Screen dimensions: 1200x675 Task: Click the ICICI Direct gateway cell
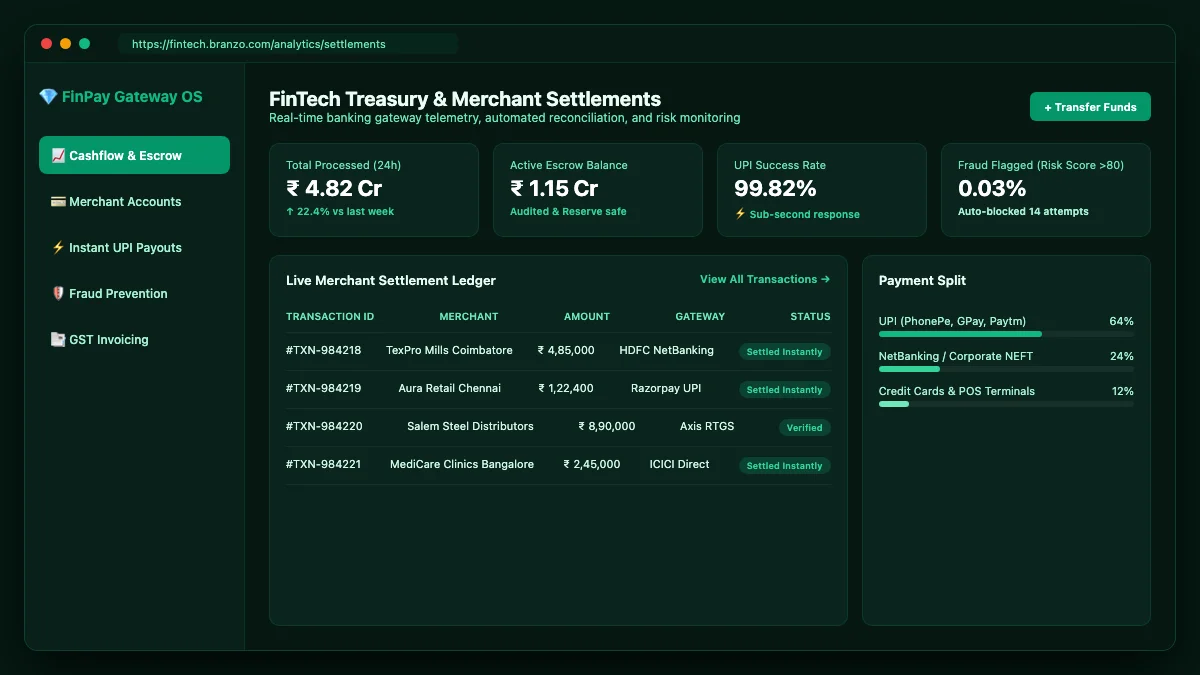point(680,465)
